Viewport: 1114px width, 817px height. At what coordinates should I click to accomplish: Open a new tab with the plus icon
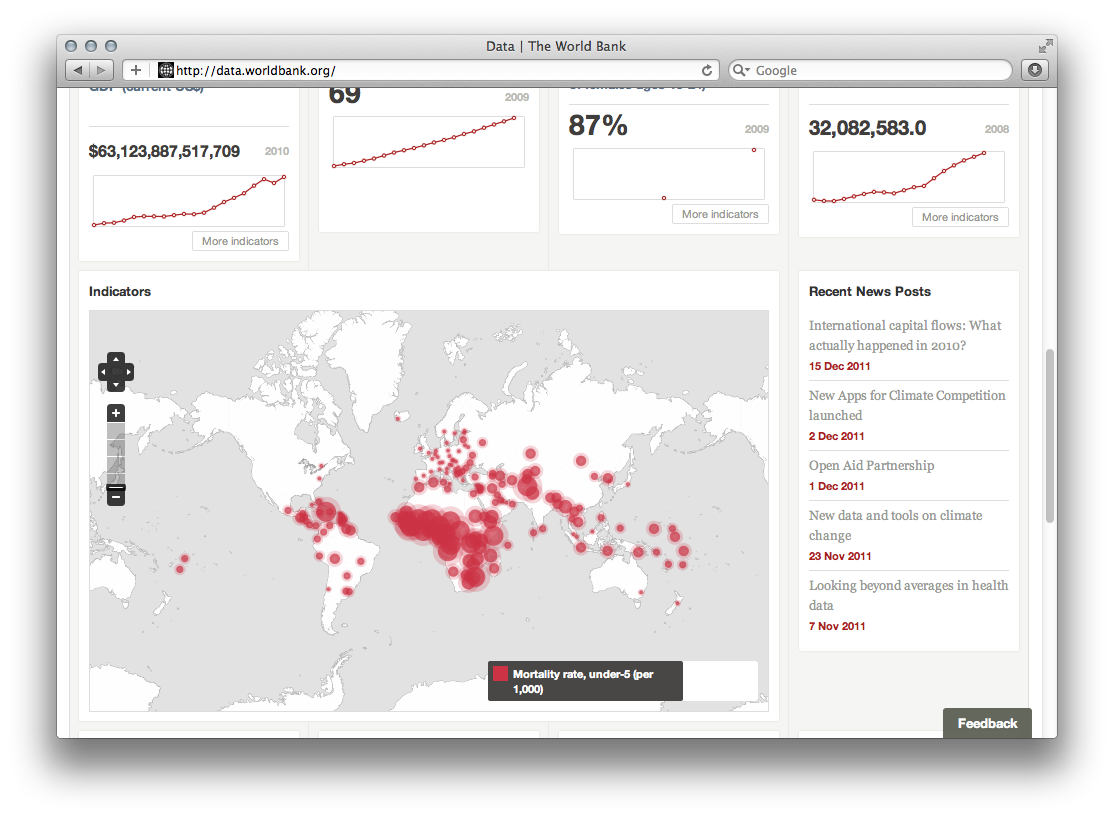click(136, 70)
